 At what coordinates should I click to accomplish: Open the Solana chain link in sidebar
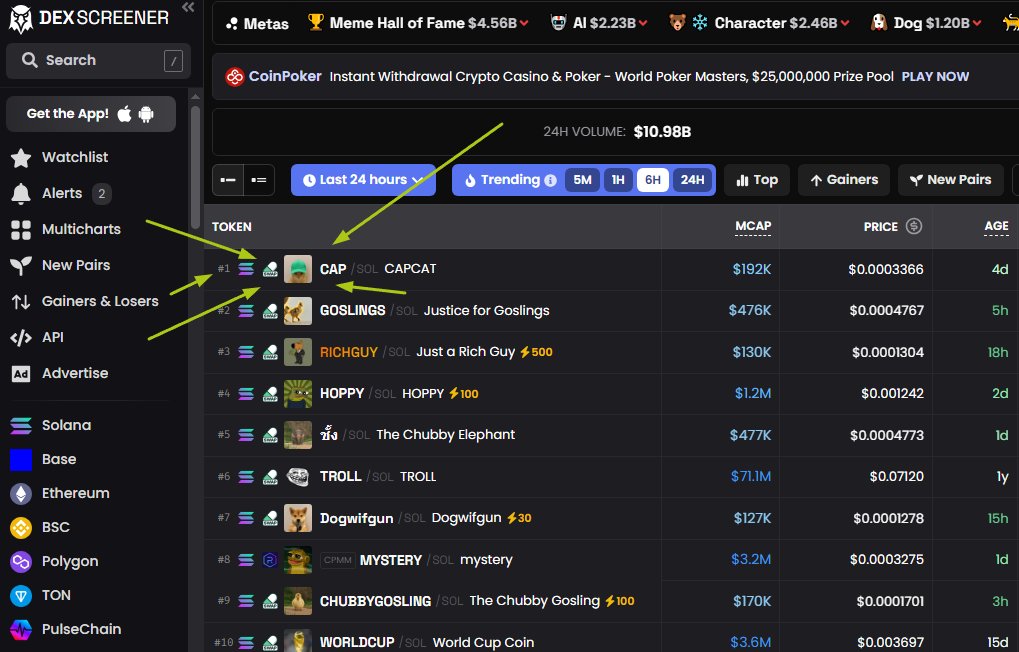click(x=66, y=426)
